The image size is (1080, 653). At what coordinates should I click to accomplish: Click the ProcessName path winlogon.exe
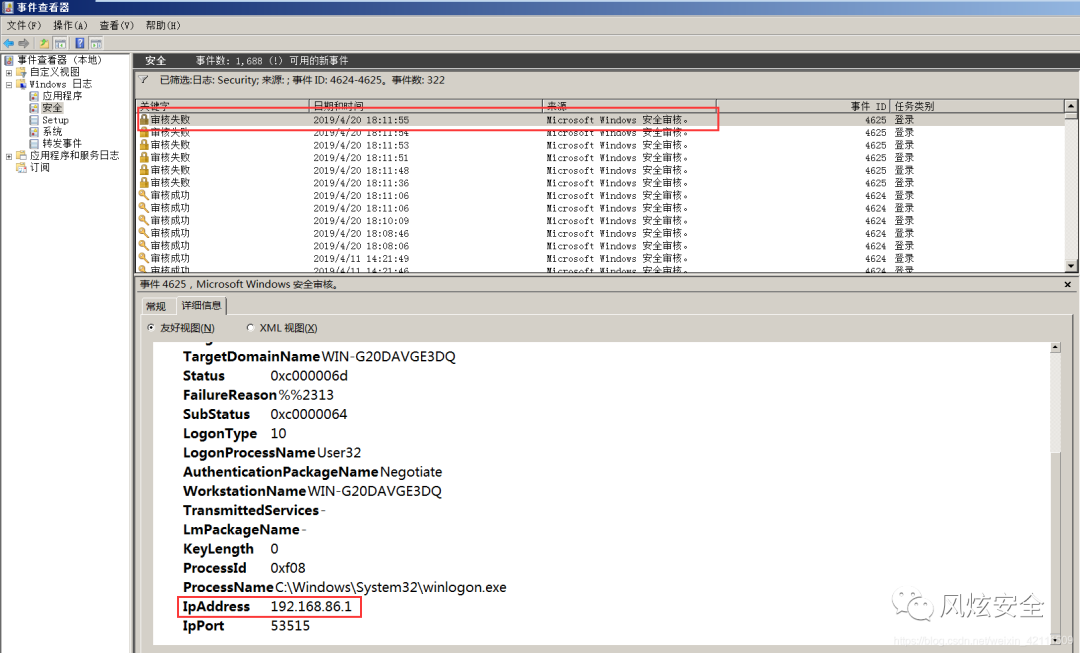(391, 587)
